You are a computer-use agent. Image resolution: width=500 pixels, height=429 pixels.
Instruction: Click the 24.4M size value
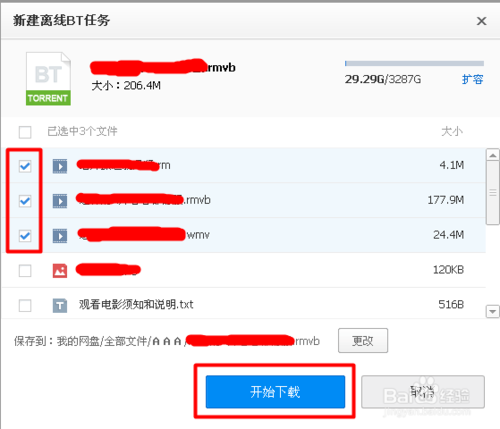click(449, 235)
